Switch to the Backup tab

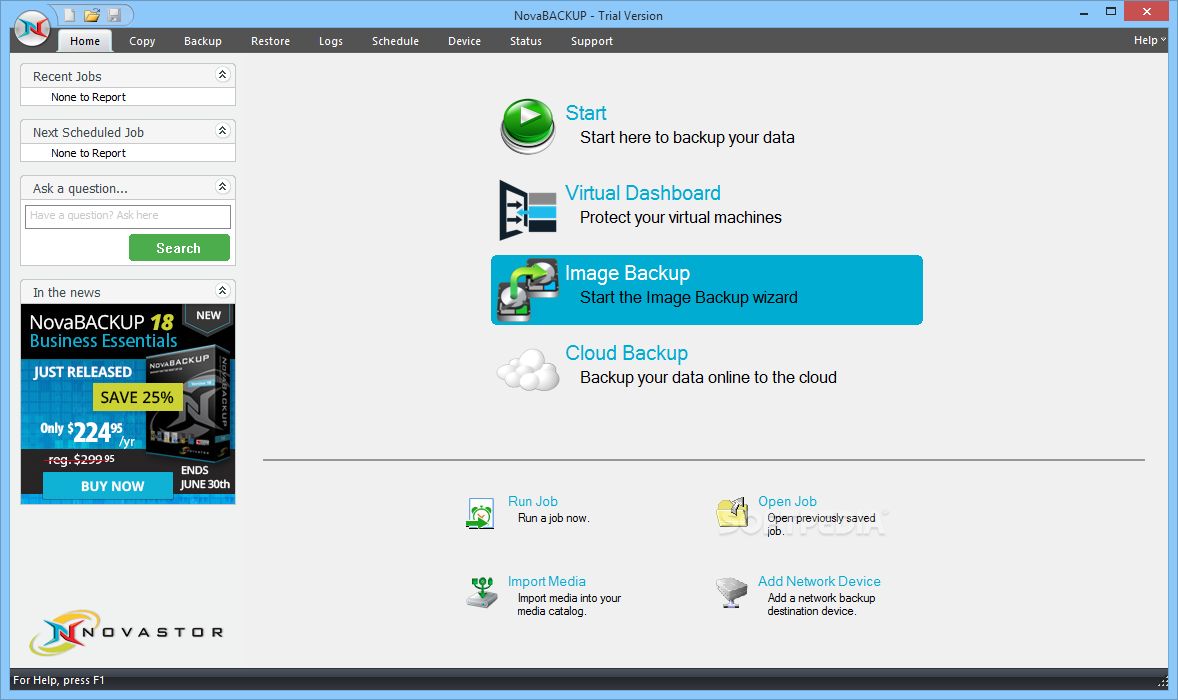tap(203, 41)
